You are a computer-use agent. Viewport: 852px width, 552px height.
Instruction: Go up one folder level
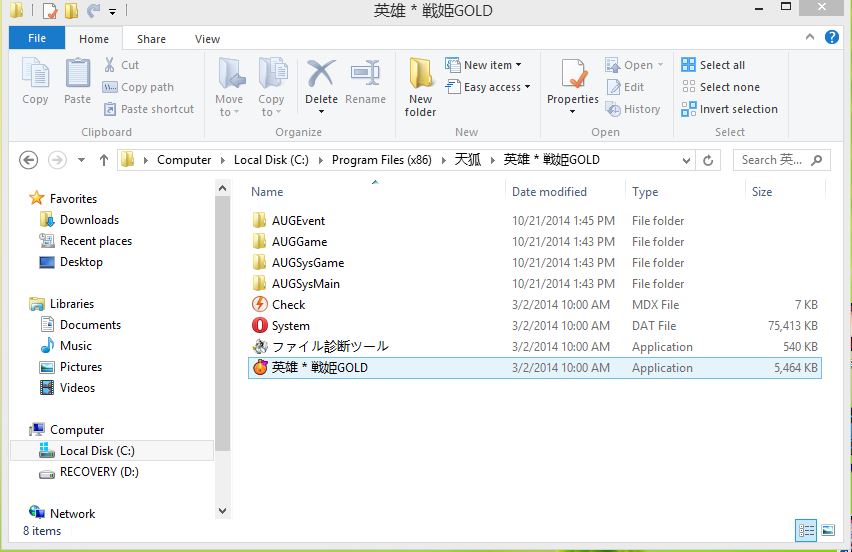[x=104, y=160]
